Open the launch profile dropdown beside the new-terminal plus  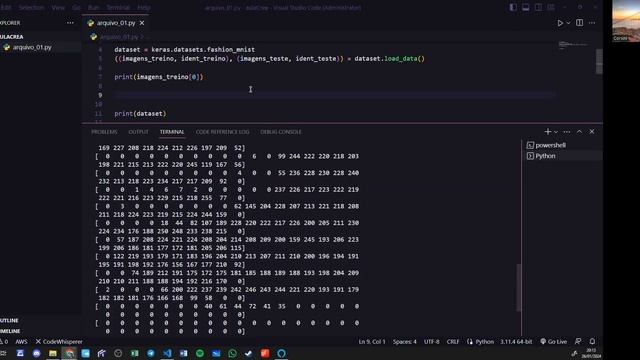[x=556, y=132]
